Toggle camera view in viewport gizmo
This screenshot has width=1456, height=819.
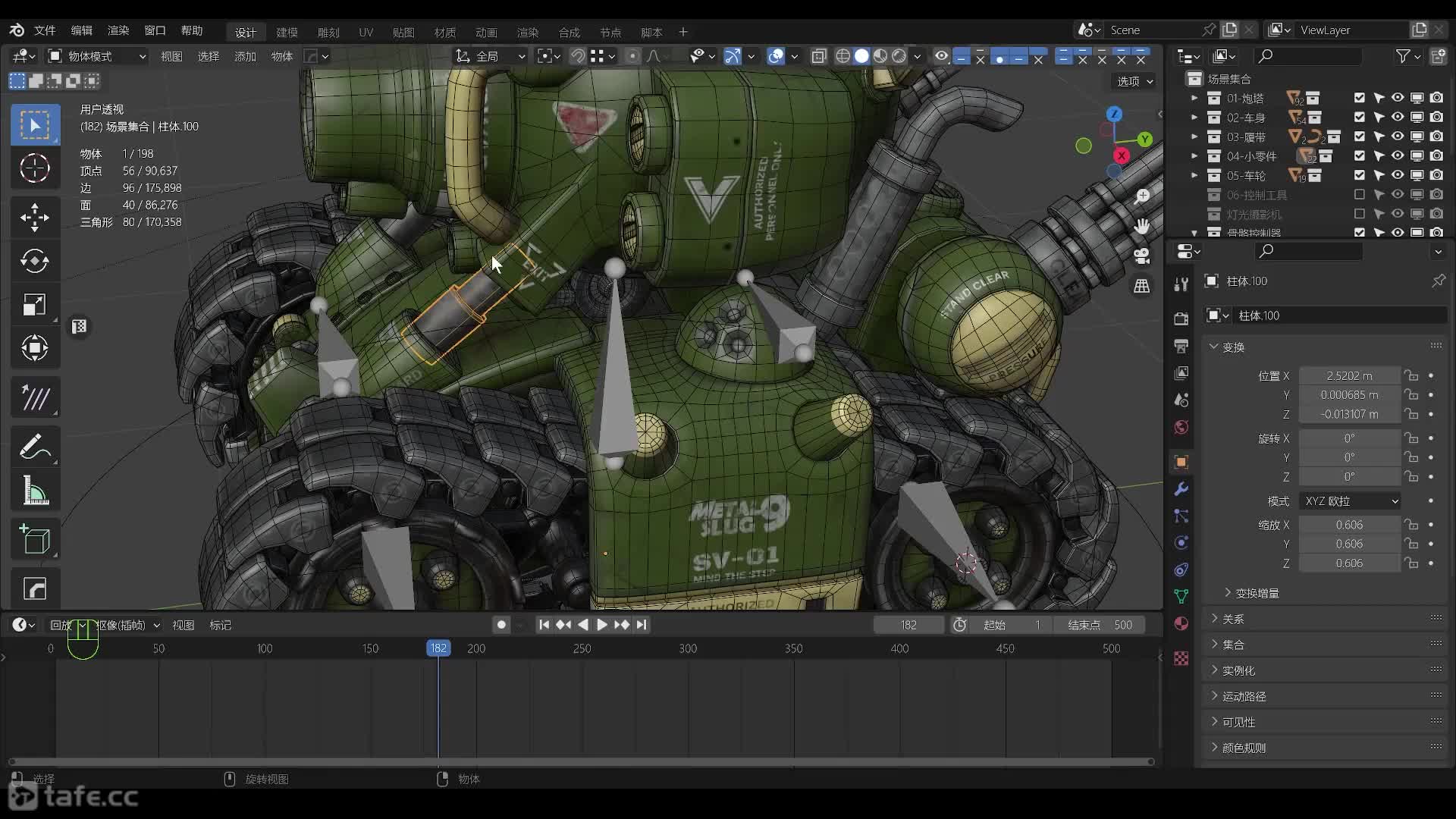tap(1141, 256)
